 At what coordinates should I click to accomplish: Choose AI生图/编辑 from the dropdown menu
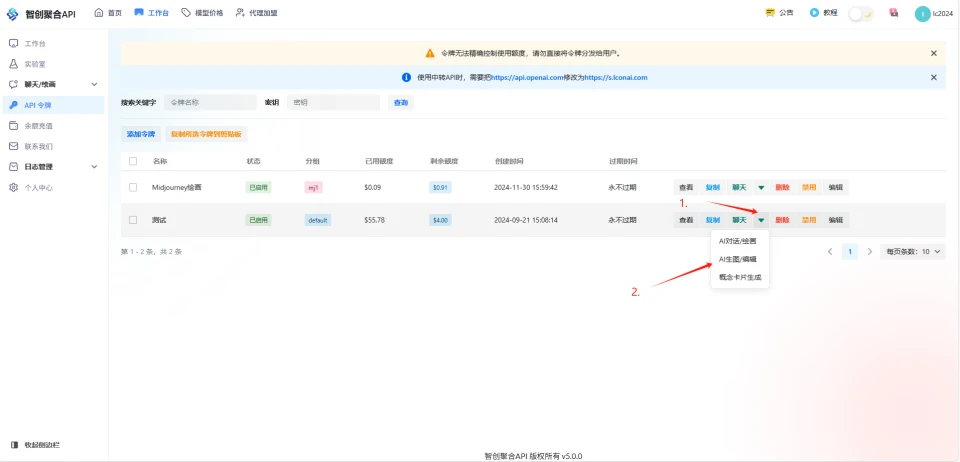pyautogui.click(x=740, y=259)
